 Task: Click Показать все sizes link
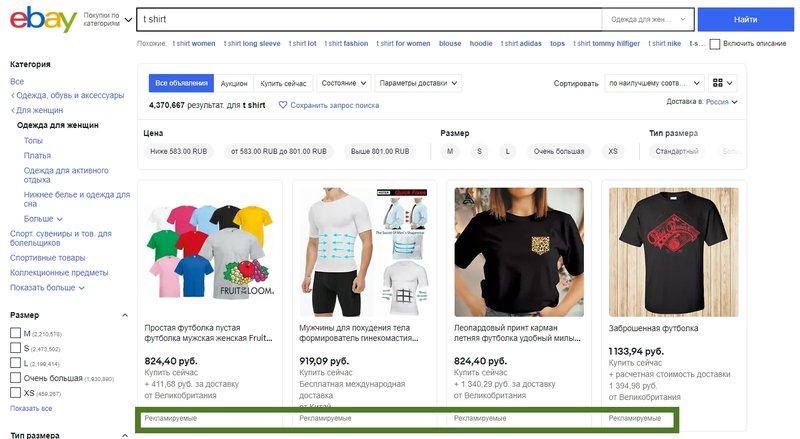click(x=31, y=408)
